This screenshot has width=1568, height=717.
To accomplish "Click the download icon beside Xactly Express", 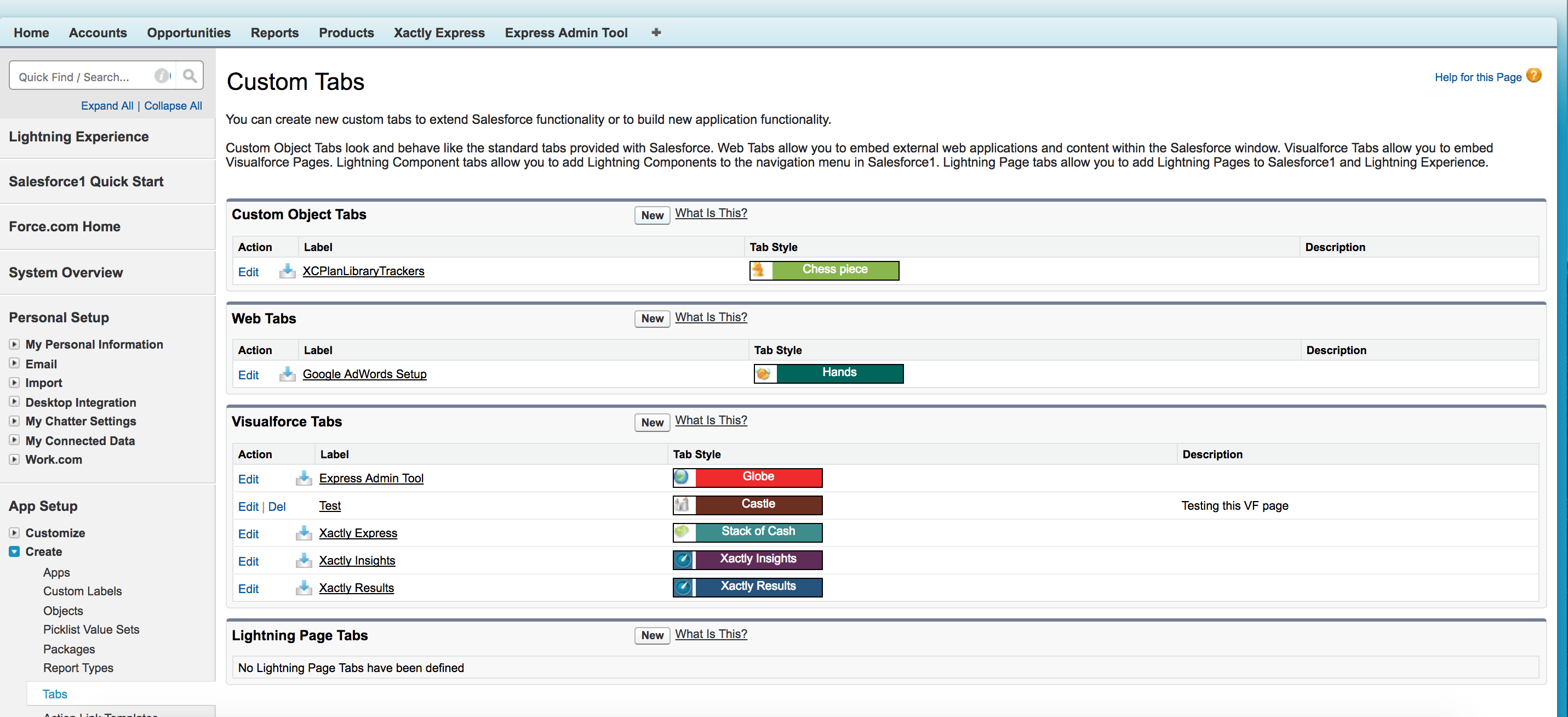I will pos(304,533).
